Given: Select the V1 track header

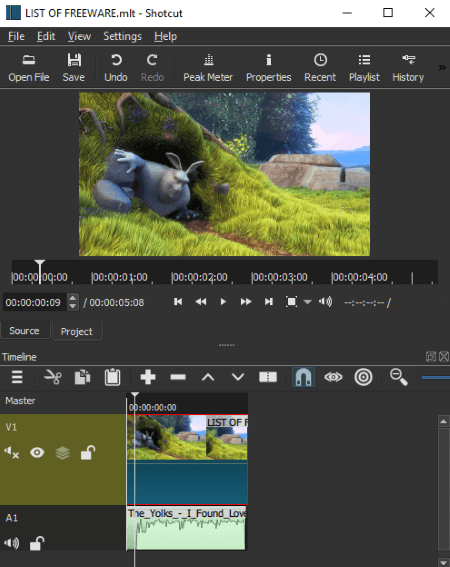Looking at the screenshot, I should (x=63, y=460).
